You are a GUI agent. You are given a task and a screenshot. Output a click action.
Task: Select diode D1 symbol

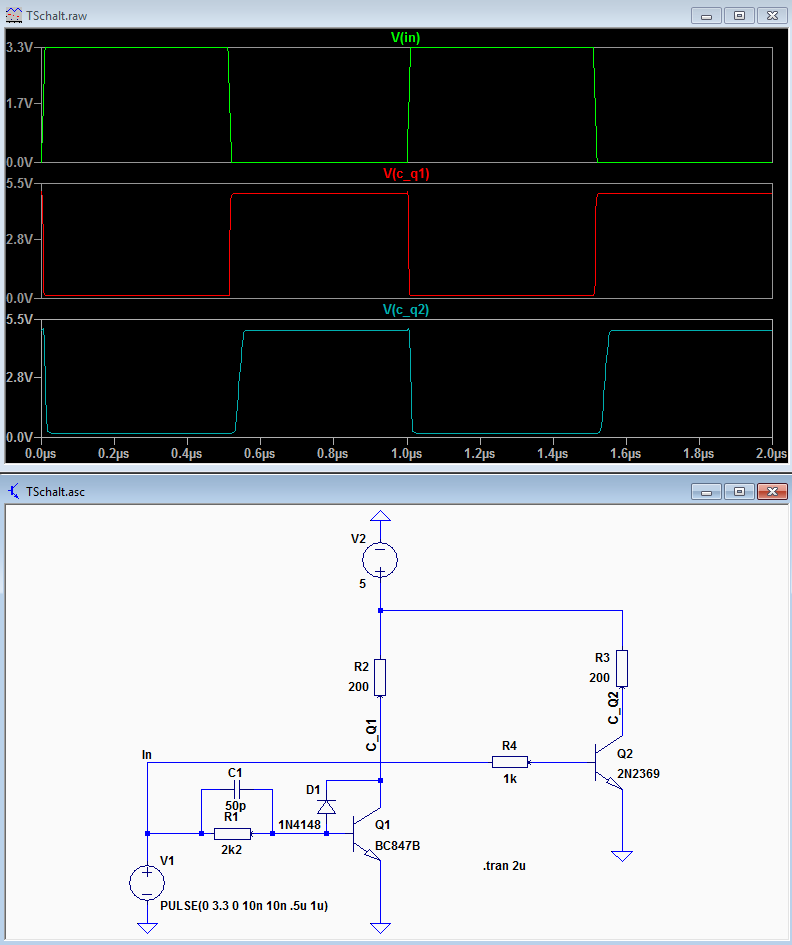(327, 807)
